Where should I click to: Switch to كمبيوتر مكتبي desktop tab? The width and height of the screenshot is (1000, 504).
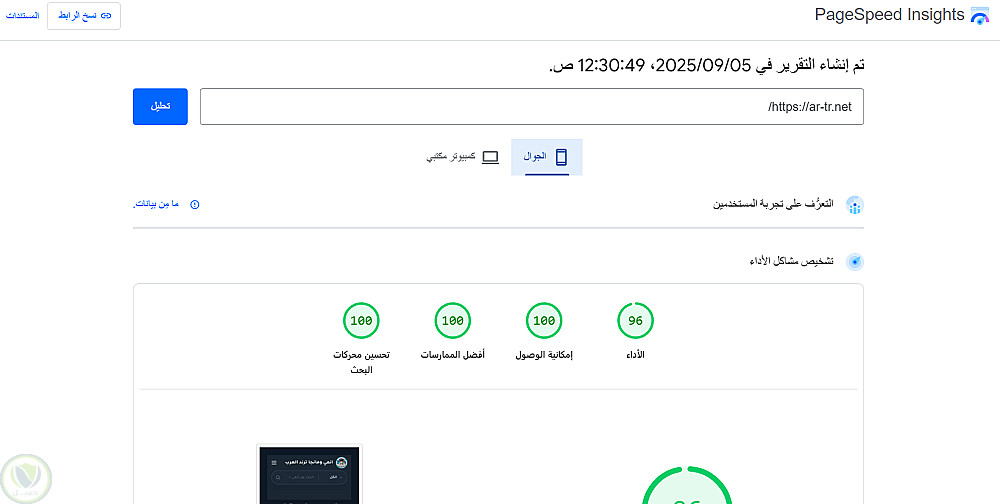(462, 157)
